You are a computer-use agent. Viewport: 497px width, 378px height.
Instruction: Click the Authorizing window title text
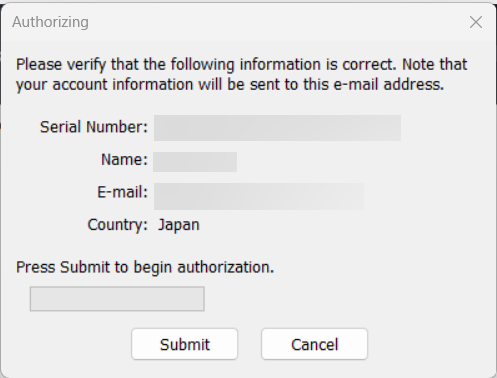point(50,22)
